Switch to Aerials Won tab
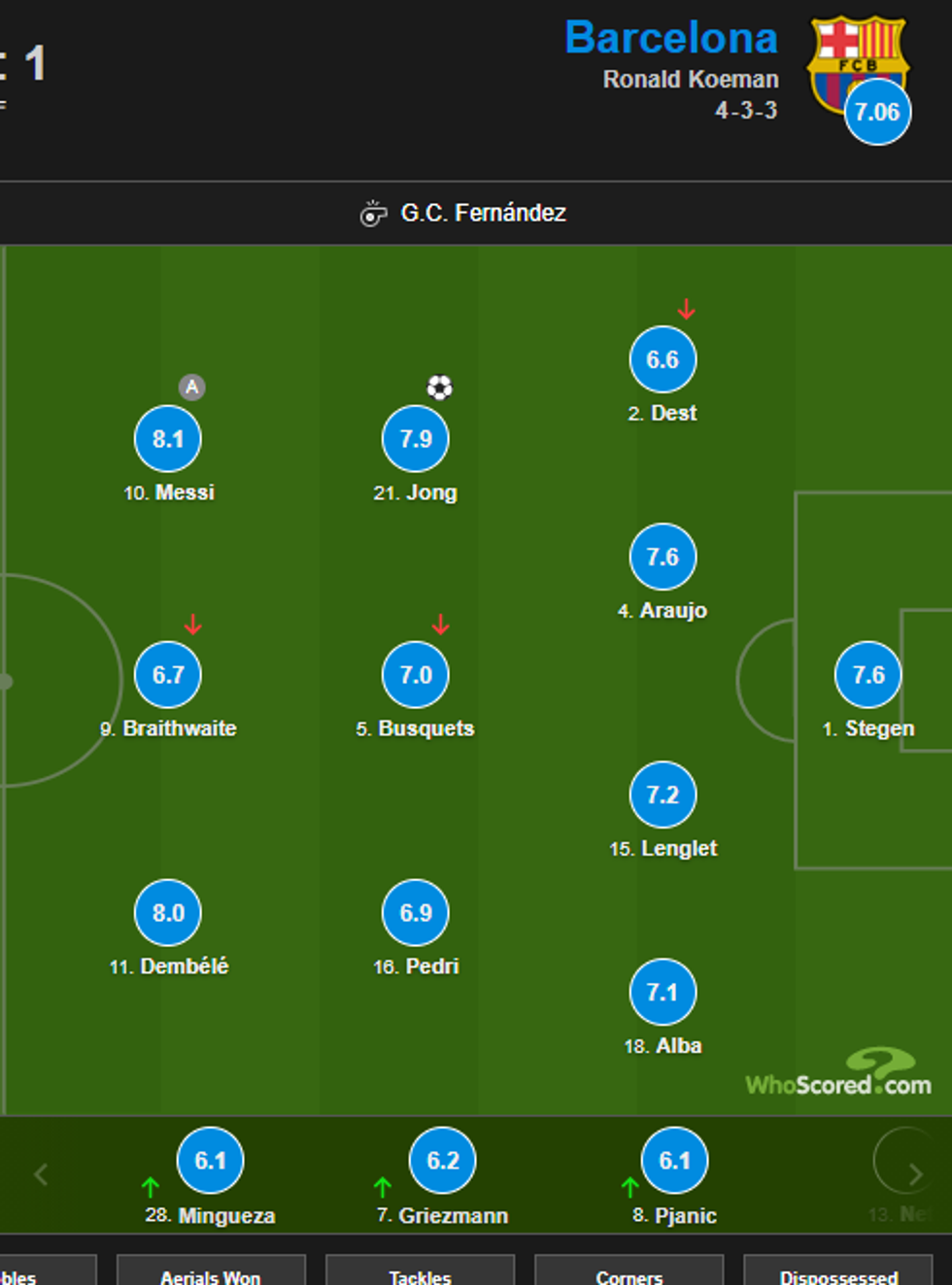The width and height of the screenshot is (952, 1285). tap(211, 1274)
